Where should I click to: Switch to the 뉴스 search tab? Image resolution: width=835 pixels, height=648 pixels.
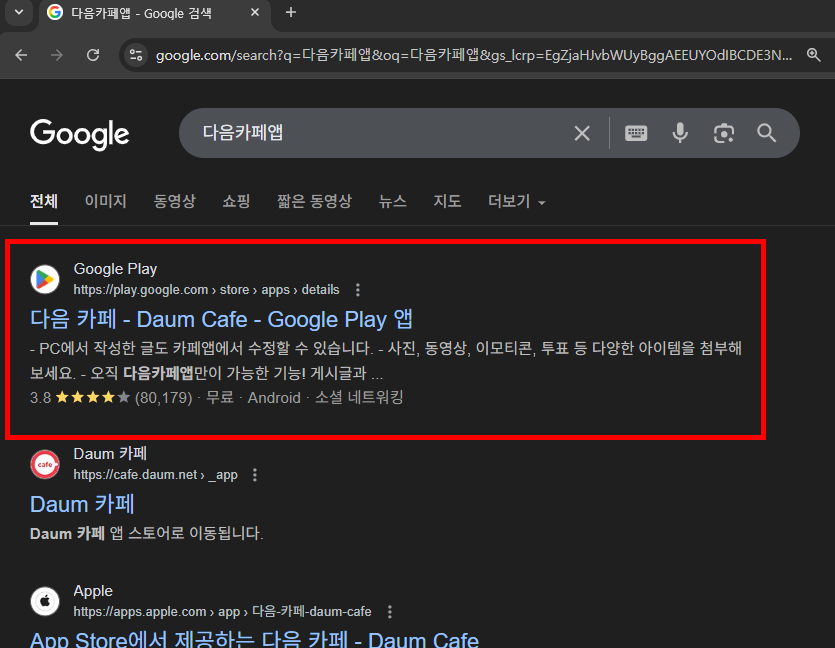(392, 201)
